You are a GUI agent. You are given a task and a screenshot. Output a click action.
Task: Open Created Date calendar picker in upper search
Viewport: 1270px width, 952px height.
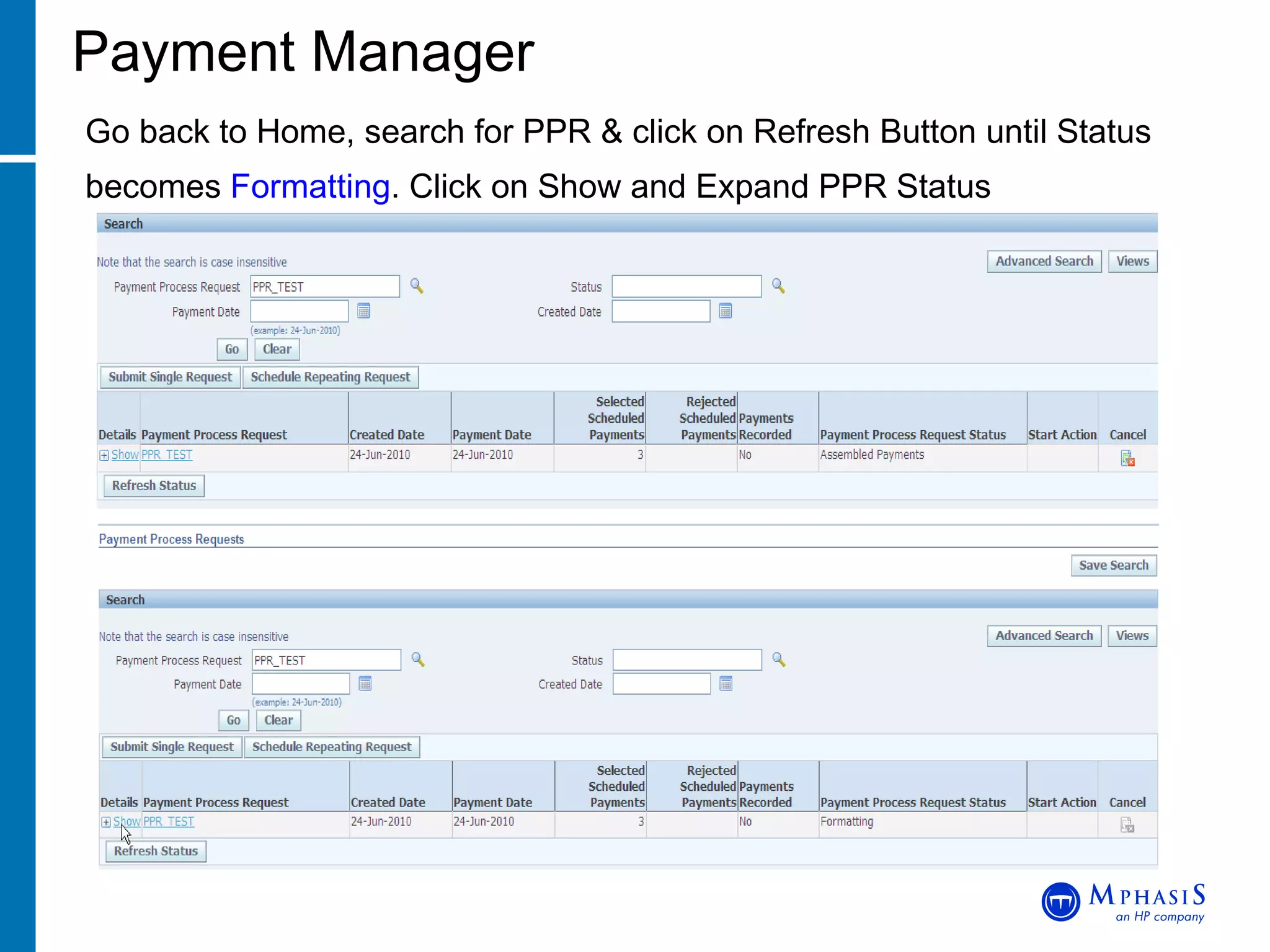tap(725, 311)
